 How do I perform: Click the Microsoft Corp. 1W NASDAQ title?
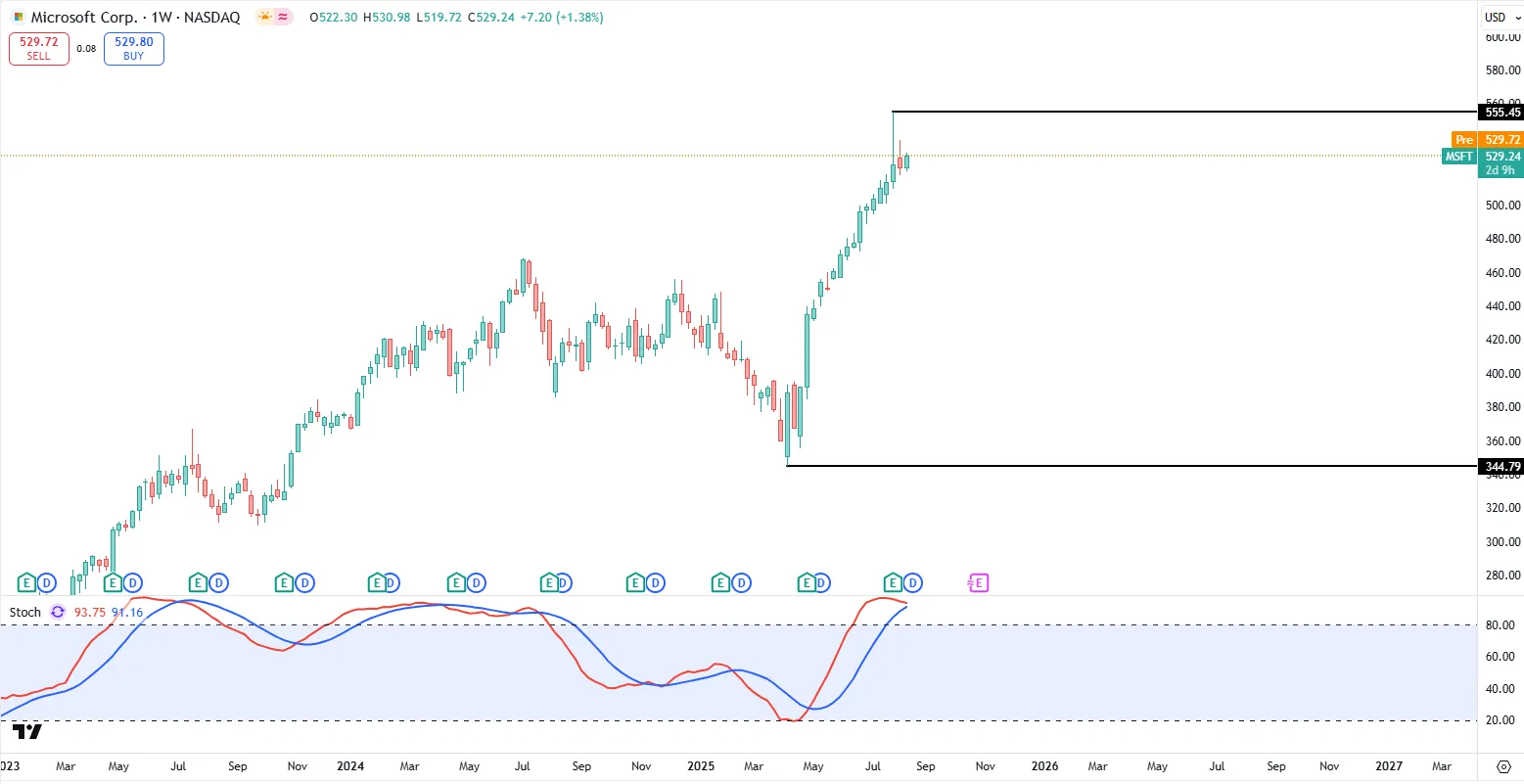point(135,18)
